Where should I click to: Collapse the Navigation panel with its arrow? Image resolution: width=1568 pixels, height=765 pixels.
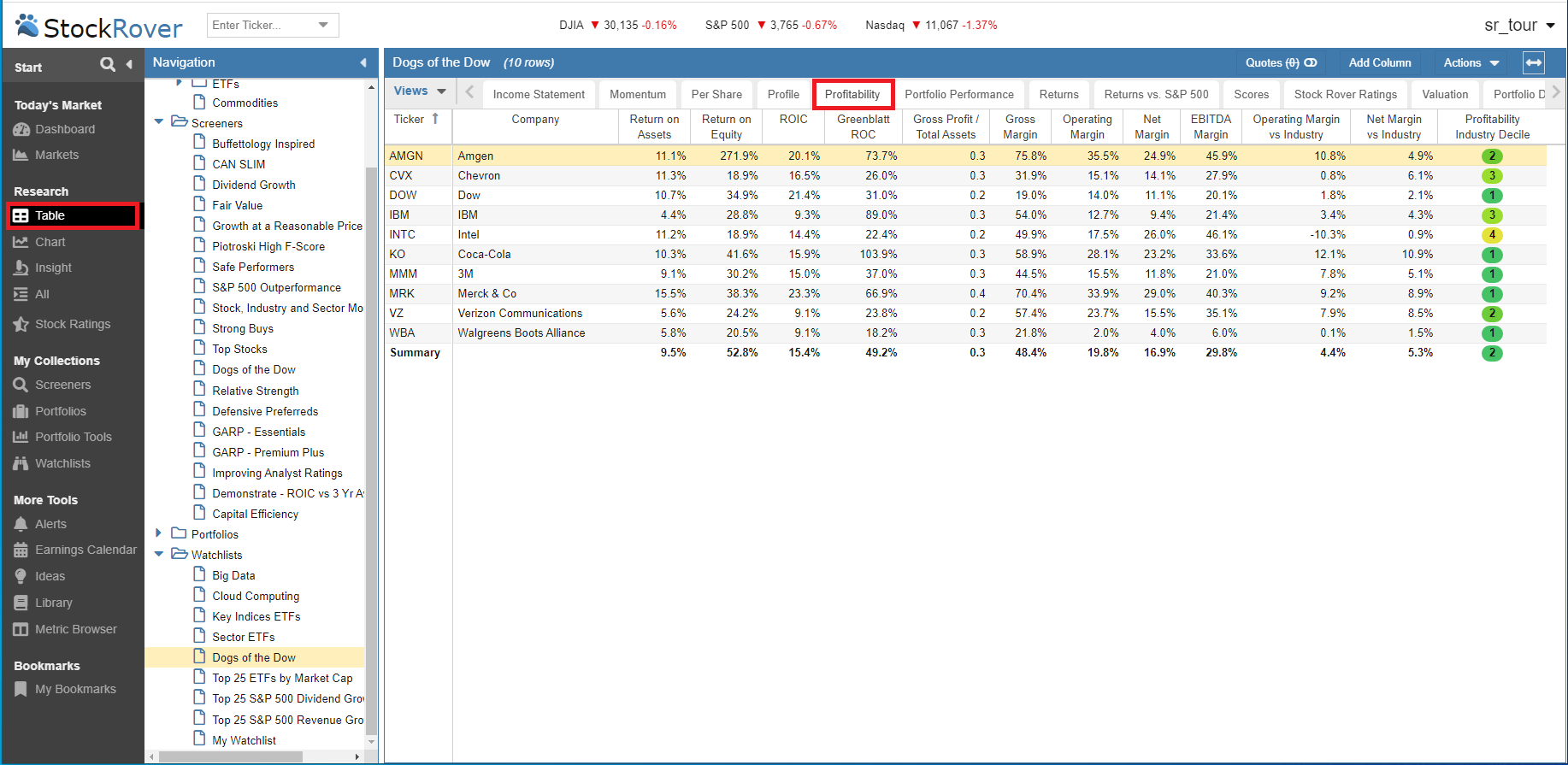[x=363, y=62]
